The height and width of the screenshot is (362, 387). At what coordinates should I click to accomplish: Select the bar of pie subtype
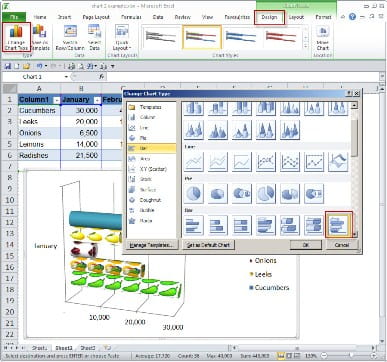click(x=314, y=193)
